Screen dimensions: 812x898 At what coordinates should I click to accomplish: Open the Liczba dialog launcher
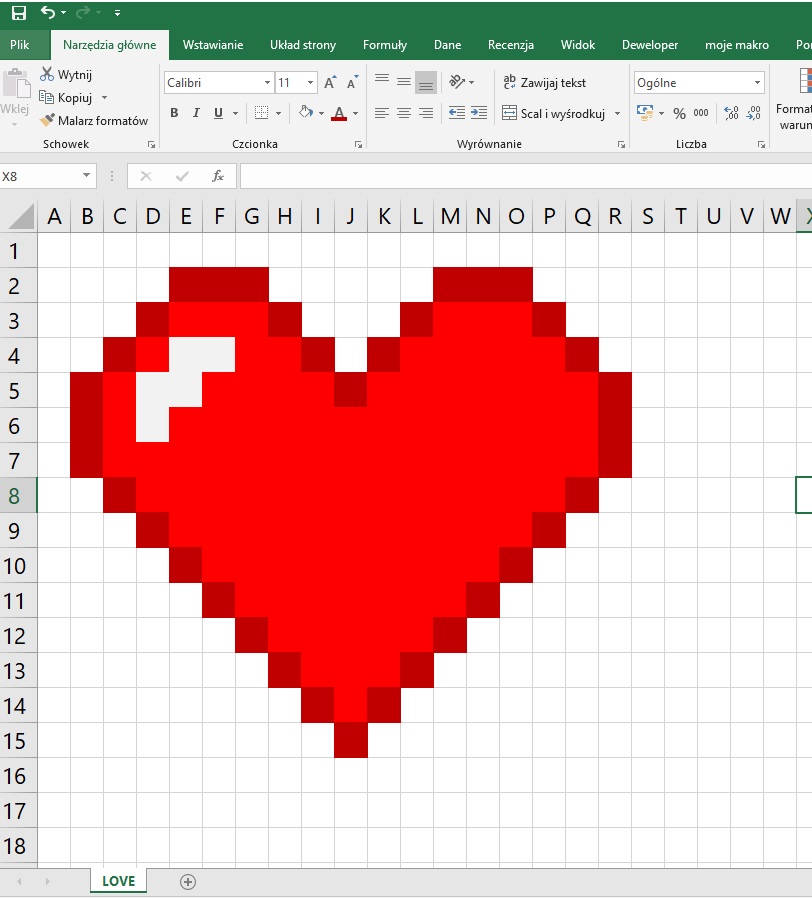(762, 145)
